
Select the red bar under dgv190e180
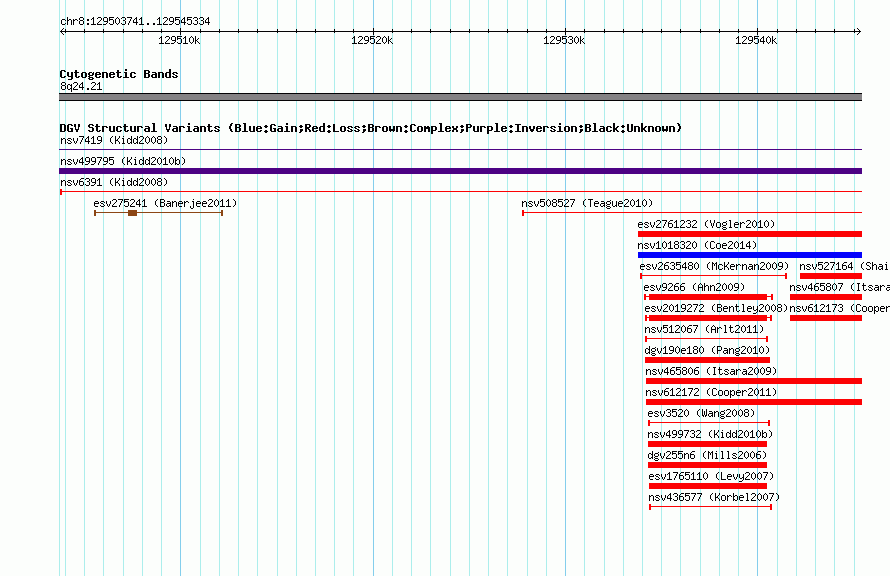707,360
